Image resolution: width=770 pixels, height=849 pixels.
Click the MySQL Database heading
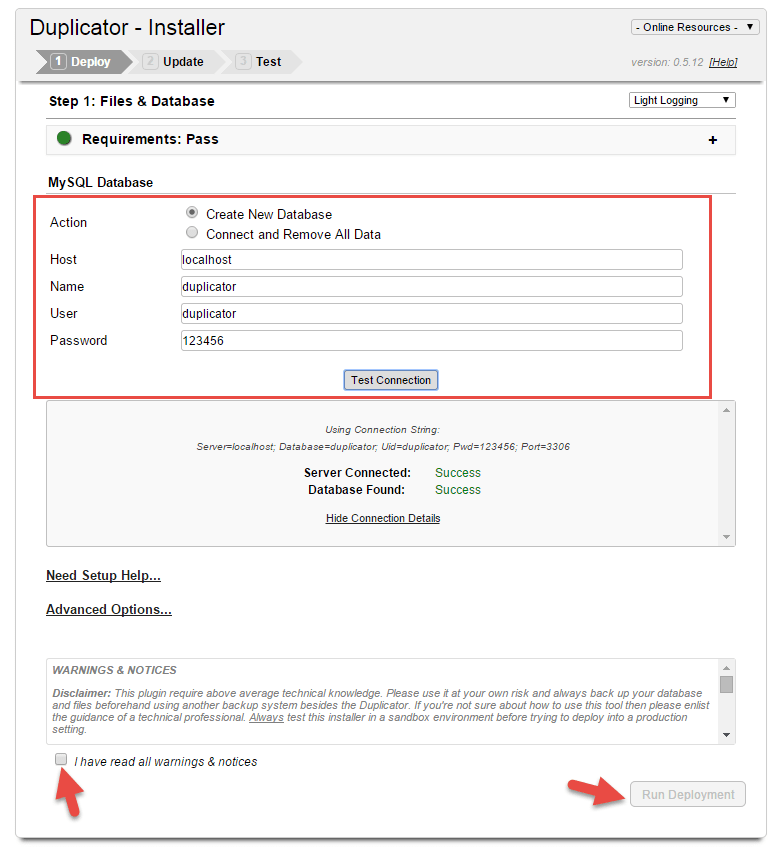(101, 182)
